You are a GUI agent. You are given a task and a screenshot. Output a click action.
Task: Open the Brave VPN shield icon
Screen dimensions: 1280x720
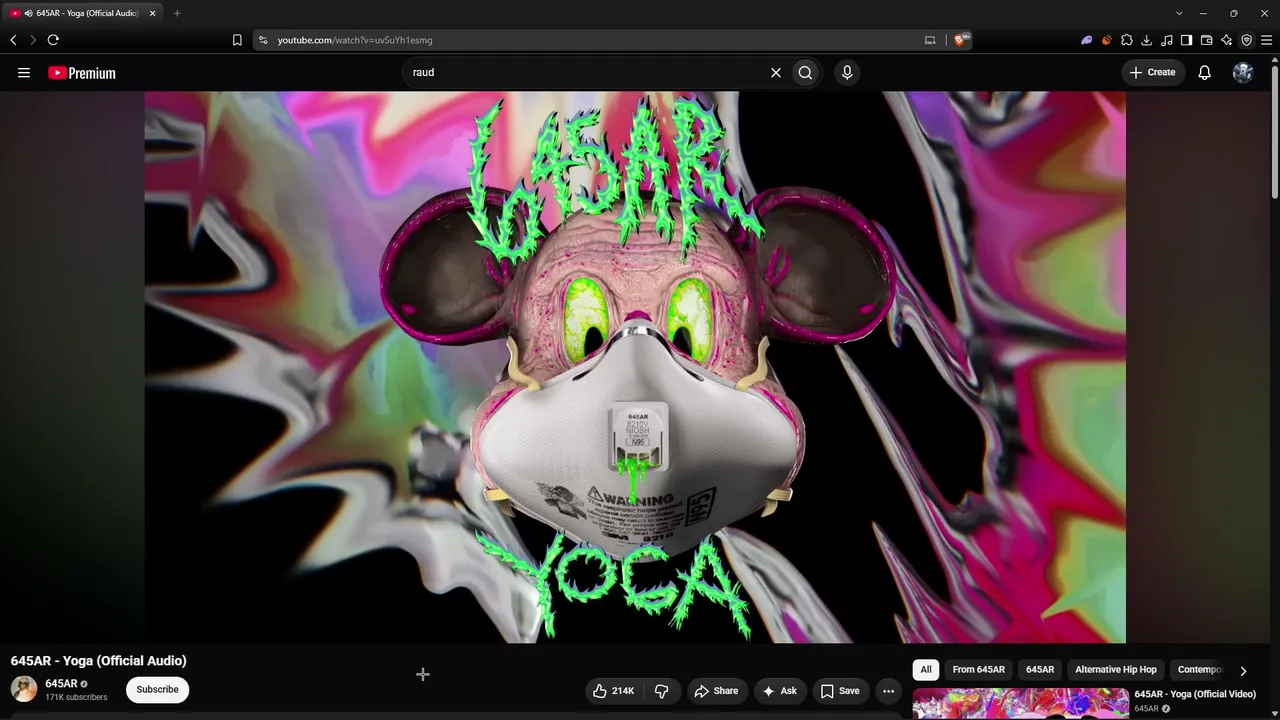(x=1247, y=40)
